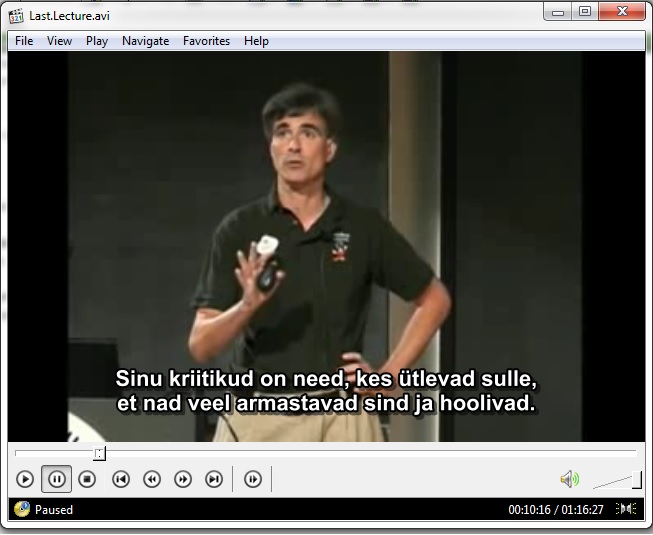Open the View menu

pos(59,41)
